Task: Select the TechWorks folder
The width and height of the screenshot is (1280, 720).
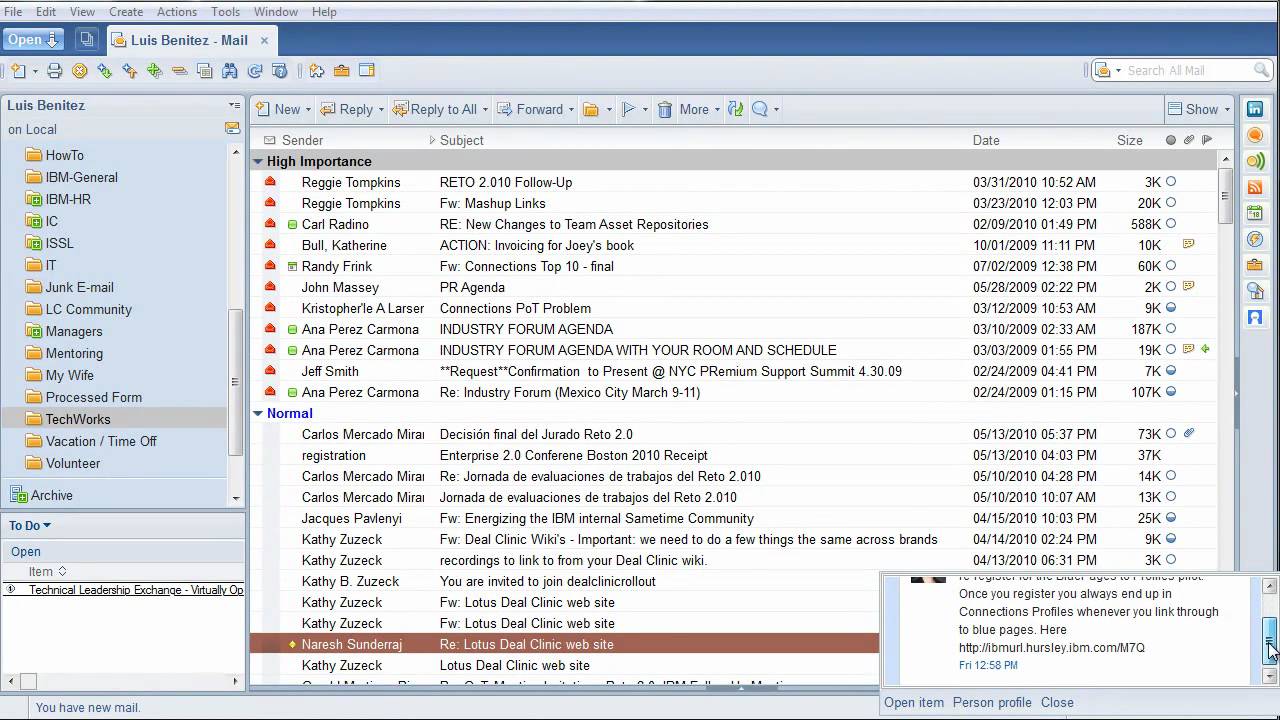Action: coord(78,419)
